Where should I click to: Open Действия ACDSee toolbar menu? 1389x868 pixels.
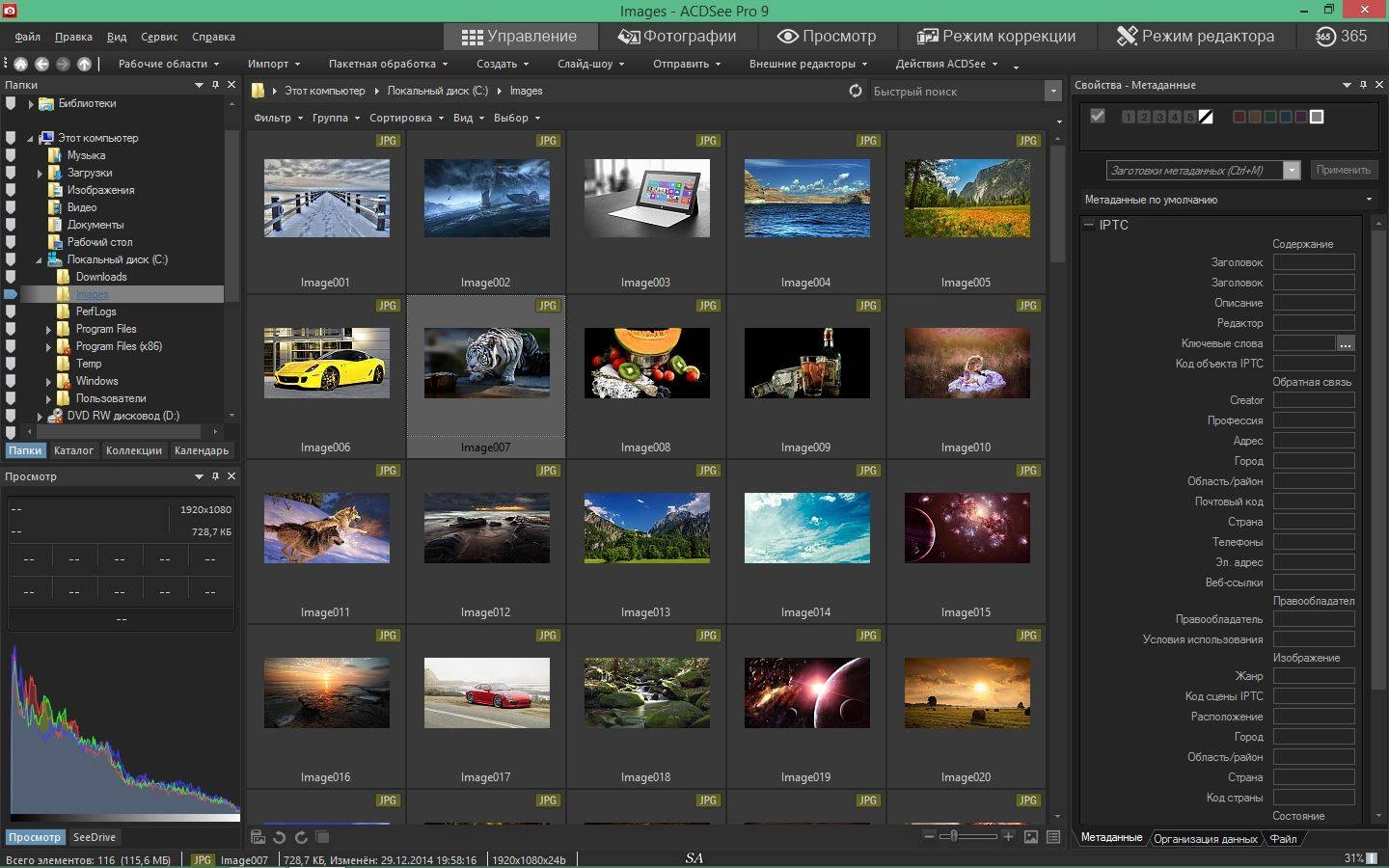coord(946,64)
